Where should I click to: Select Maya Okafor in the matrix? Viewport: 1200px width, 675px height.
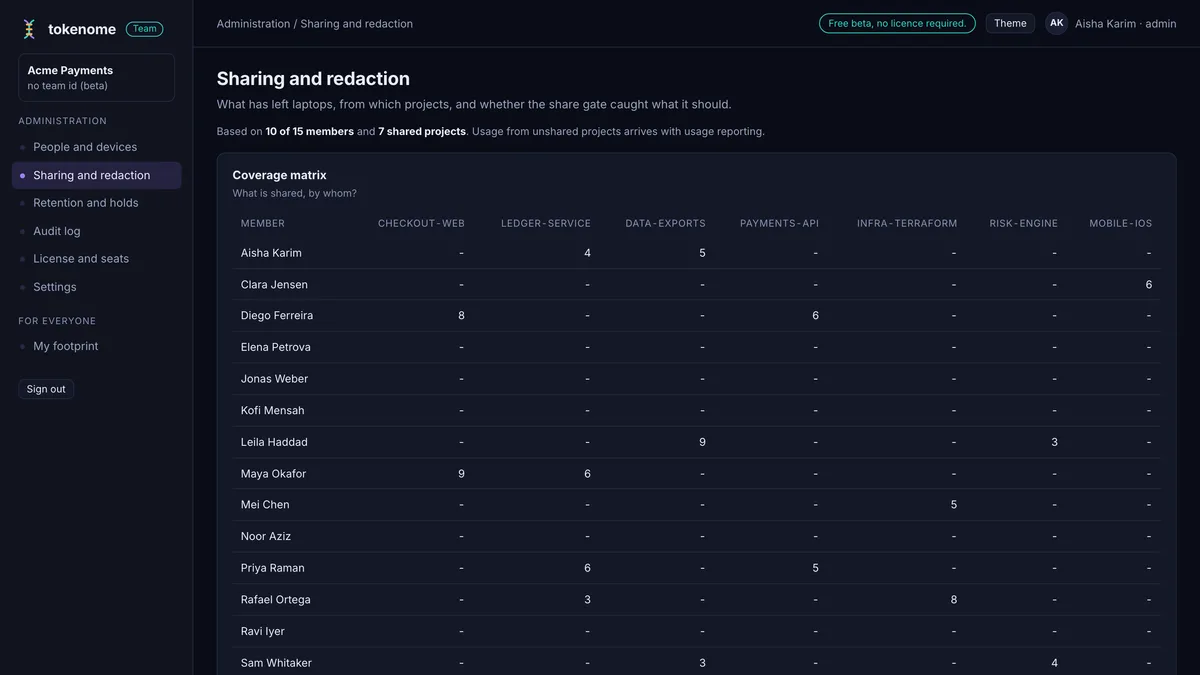[x=274, y=474]
